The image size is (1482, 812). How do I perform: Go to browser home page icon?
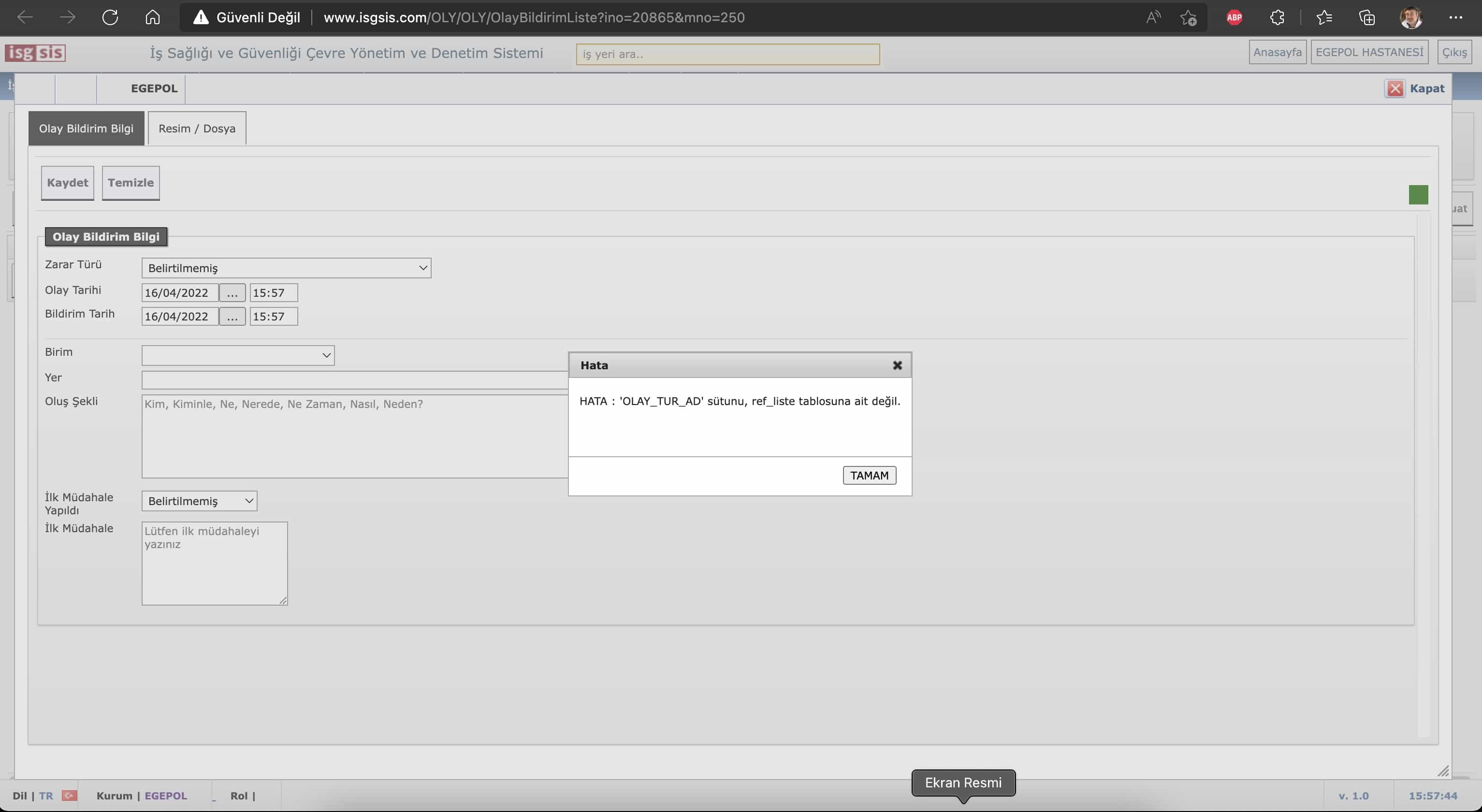[152, 17]
